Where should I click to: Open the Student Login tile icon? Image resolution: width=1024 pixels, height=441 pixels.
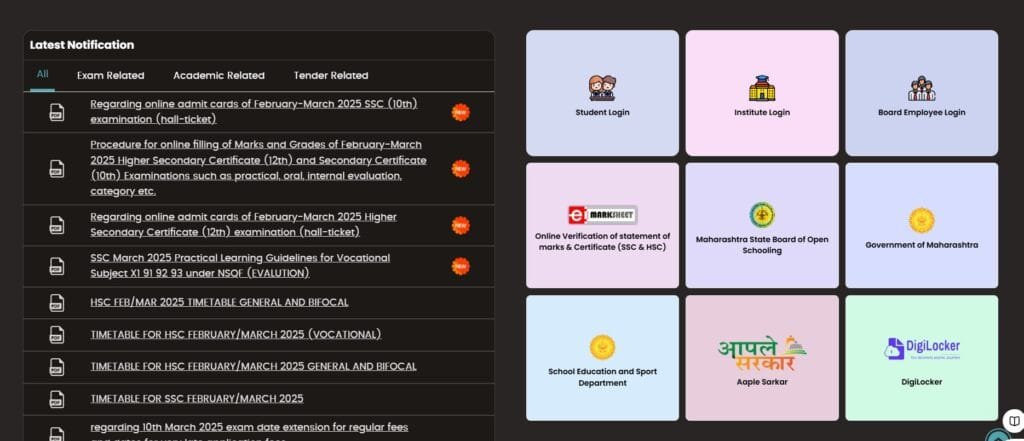coord(602,88)
